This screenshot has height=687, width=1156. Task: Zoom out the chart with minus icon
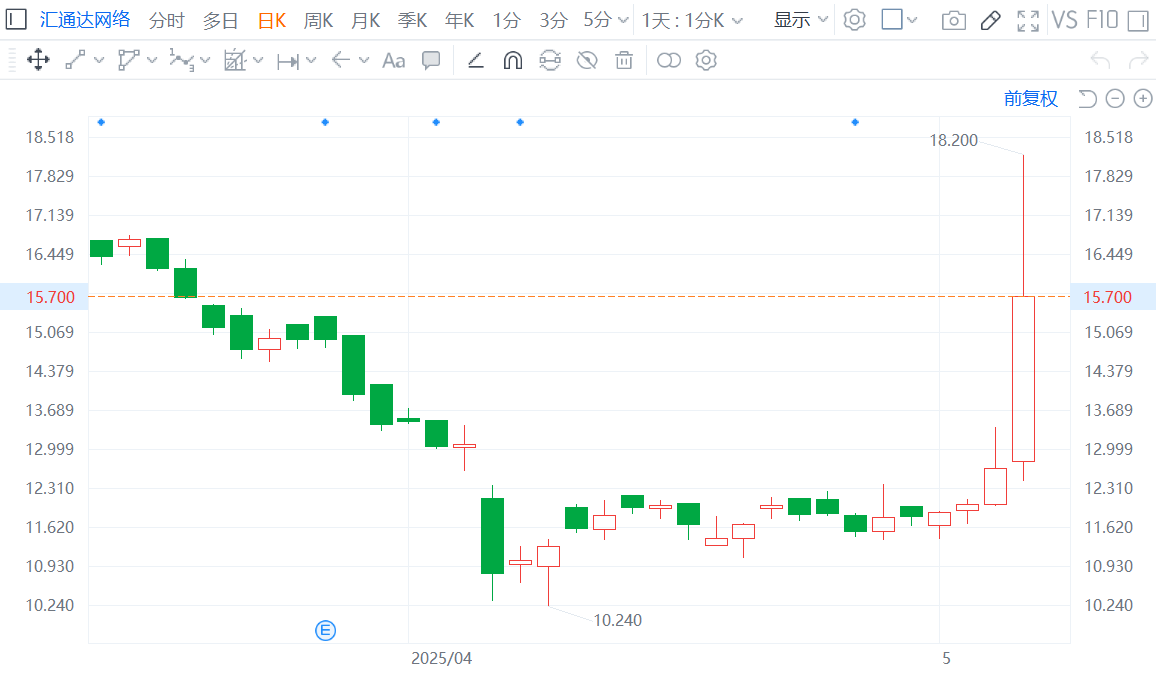1115,98
